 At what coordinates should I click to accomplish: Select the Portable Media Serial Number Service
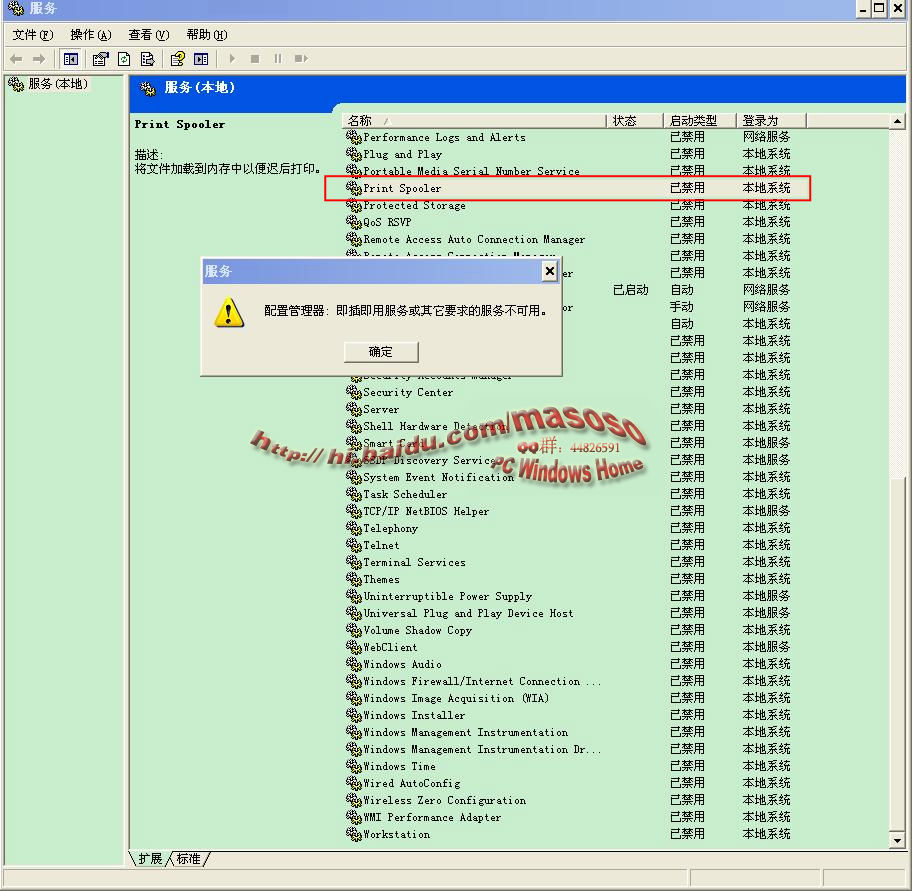click(x=471, y=171)
